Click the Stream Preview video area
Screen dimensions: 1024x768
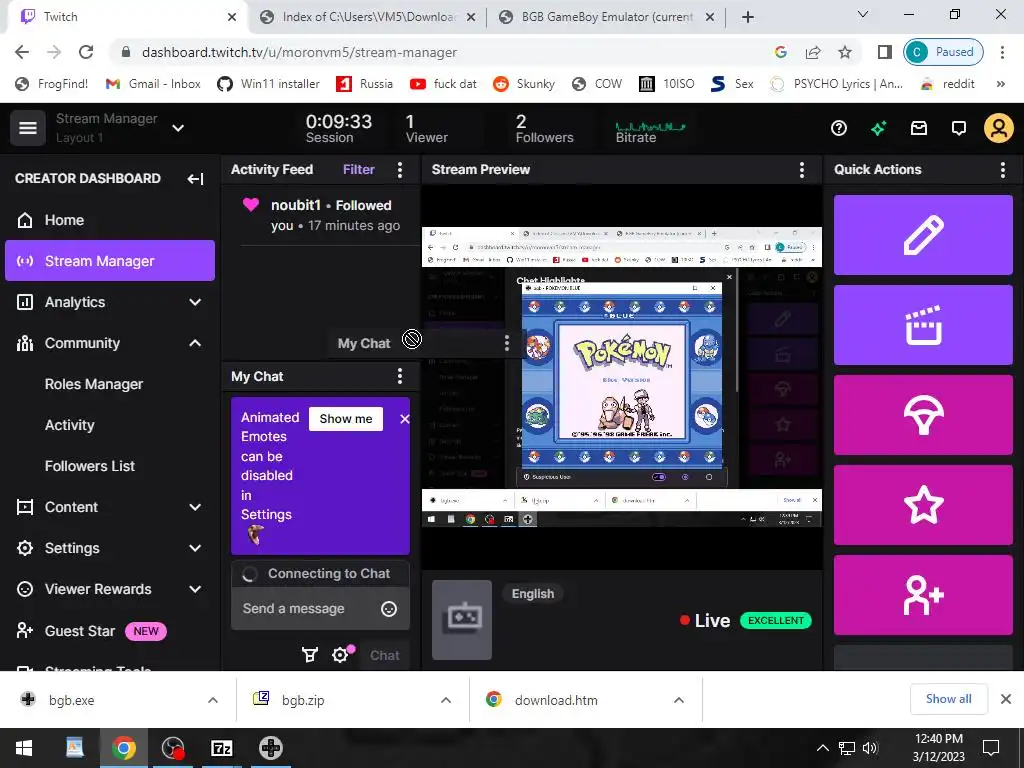pyautogui.click(x=622, y=377)
